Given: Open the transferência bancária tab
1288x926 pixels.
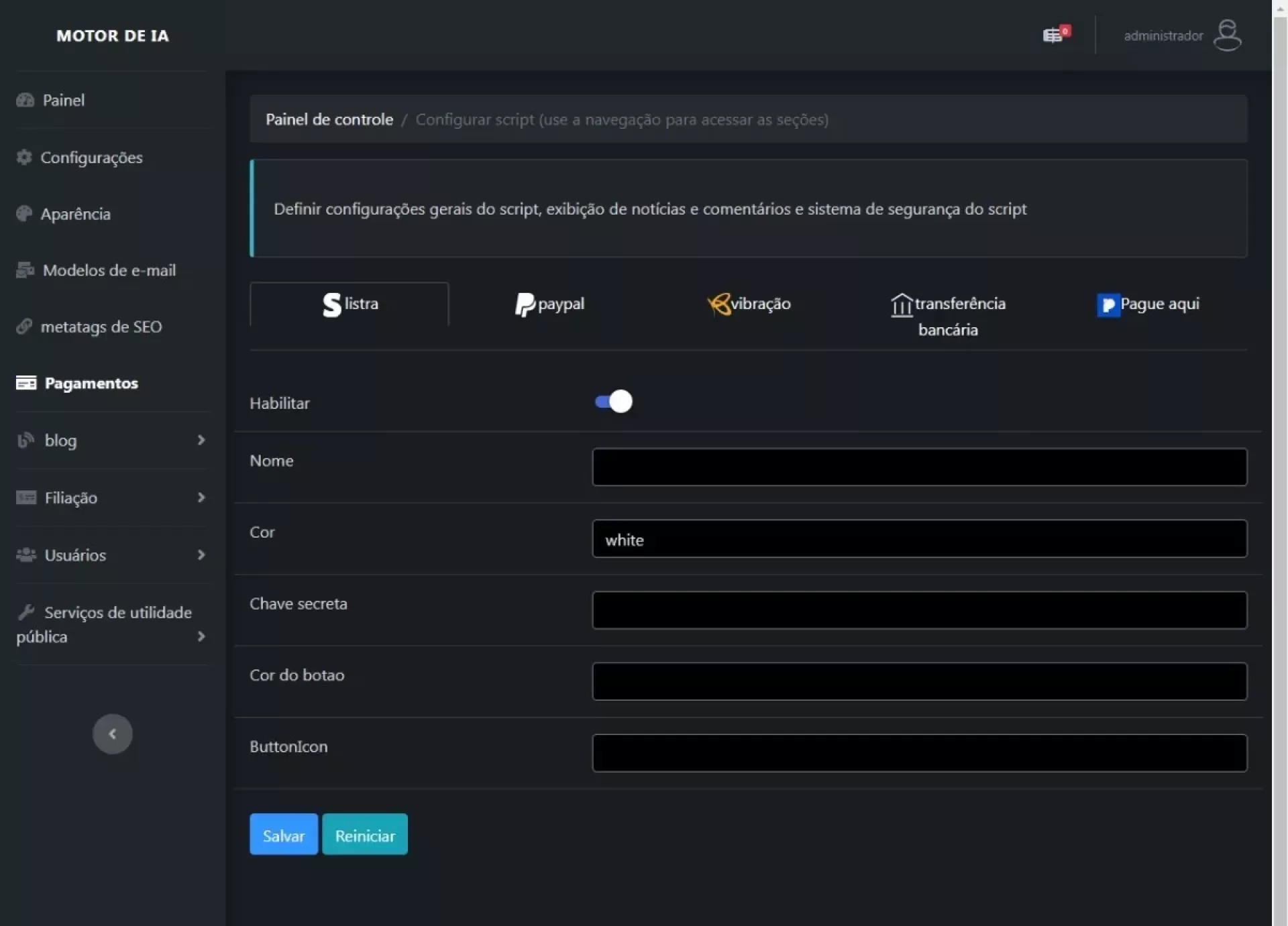Looking at the screenshot, I should (x=948, y=315).
